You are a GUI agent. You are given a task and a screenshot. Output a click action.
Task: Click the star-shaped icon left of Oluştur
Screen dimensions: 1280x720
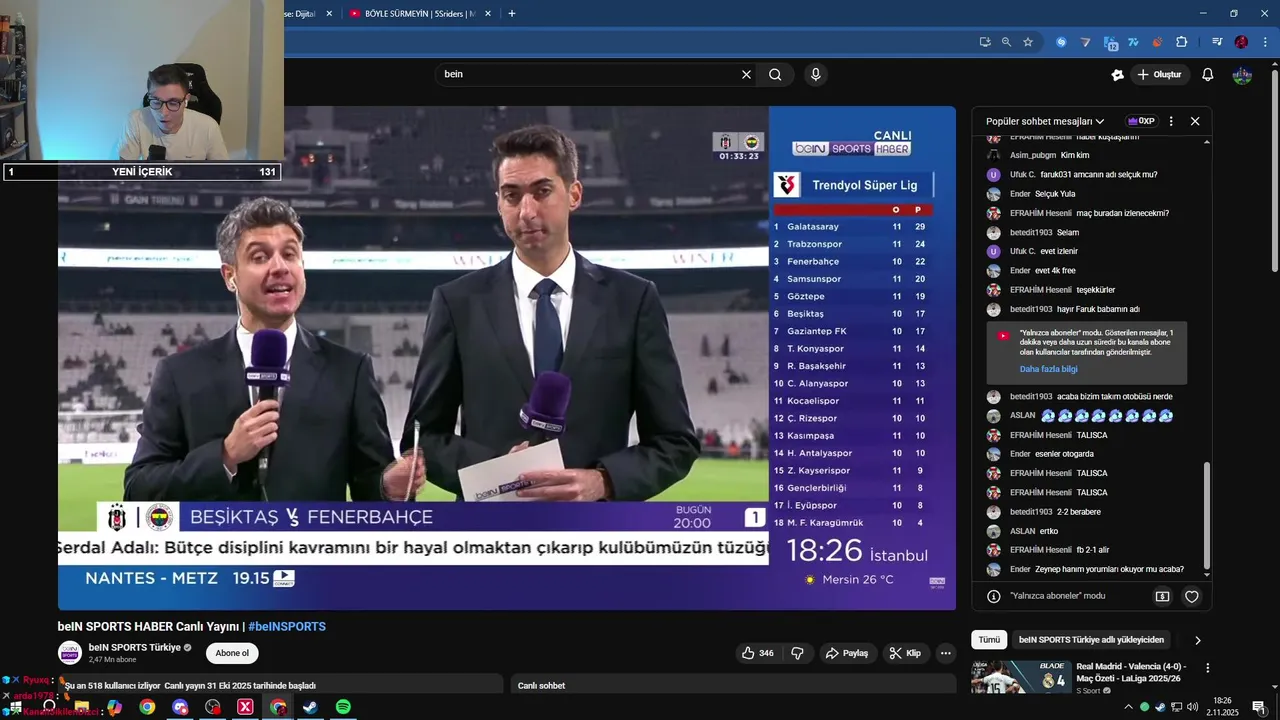coord(1118,74)
